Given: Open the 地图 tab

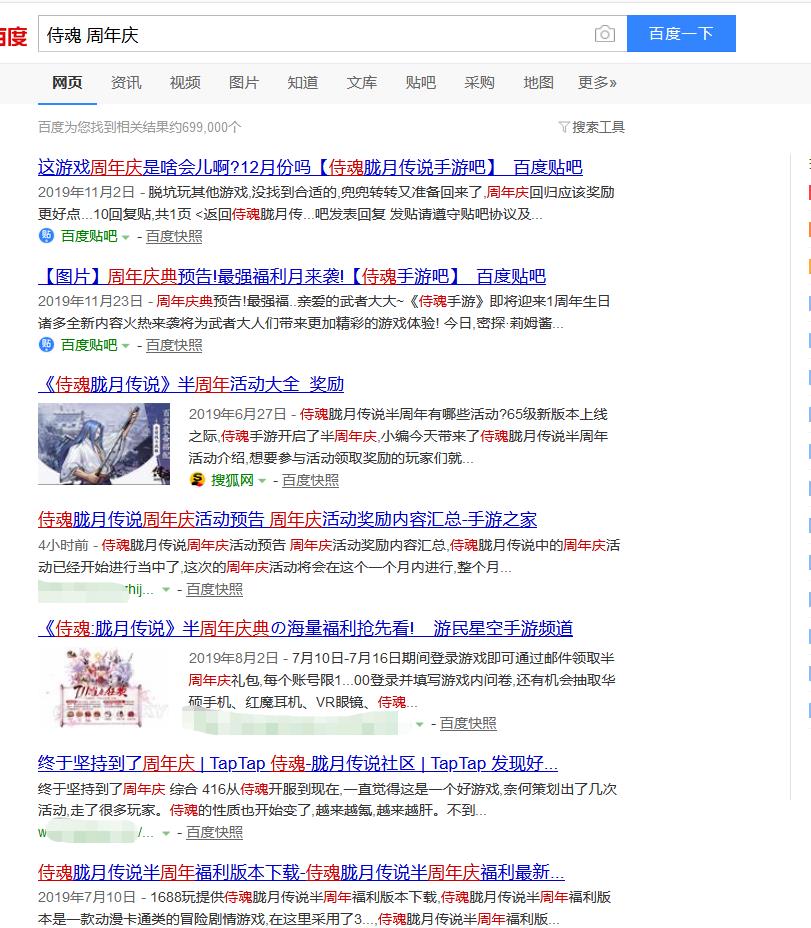Looking at the screenshot, I should [x=538, y=83].
